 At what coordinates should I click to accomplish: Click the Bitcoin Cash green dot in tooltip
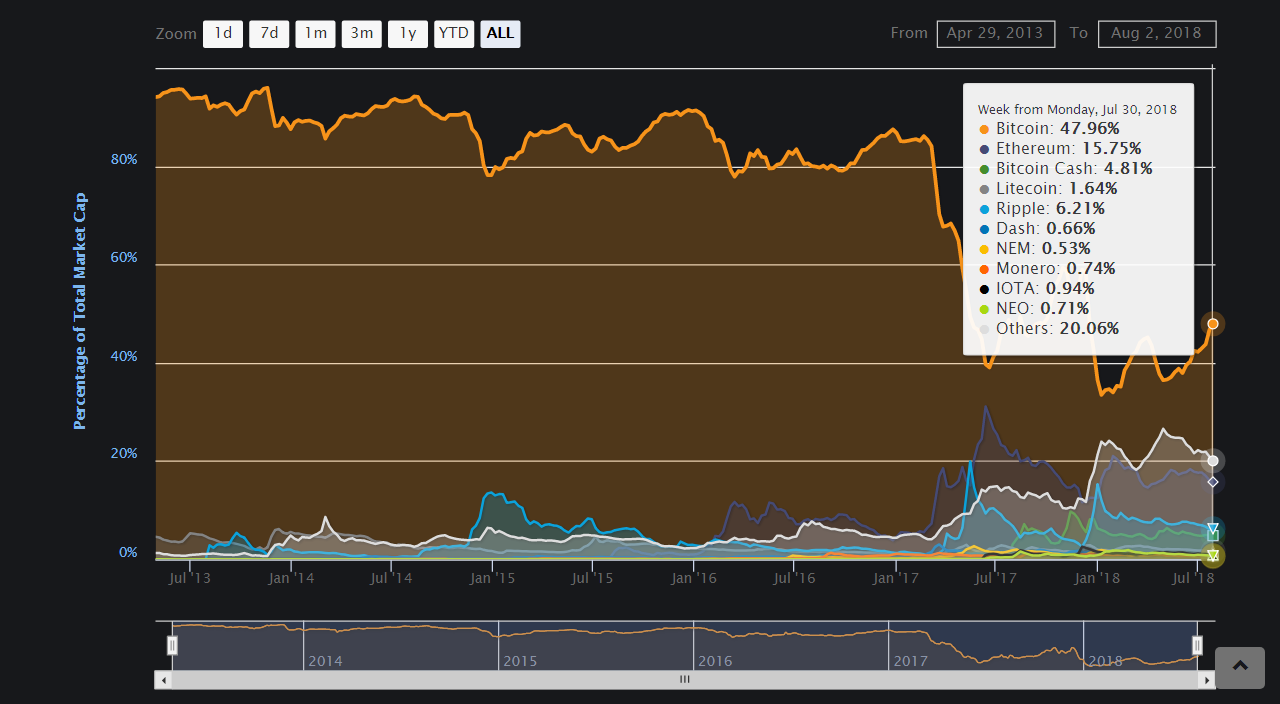click(x=985, y=169)
